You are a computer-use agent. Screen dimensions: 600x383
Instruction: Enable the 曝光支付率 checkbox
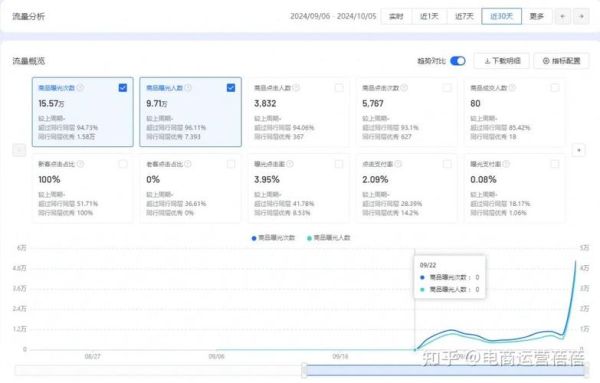click(x=555, y=164)
